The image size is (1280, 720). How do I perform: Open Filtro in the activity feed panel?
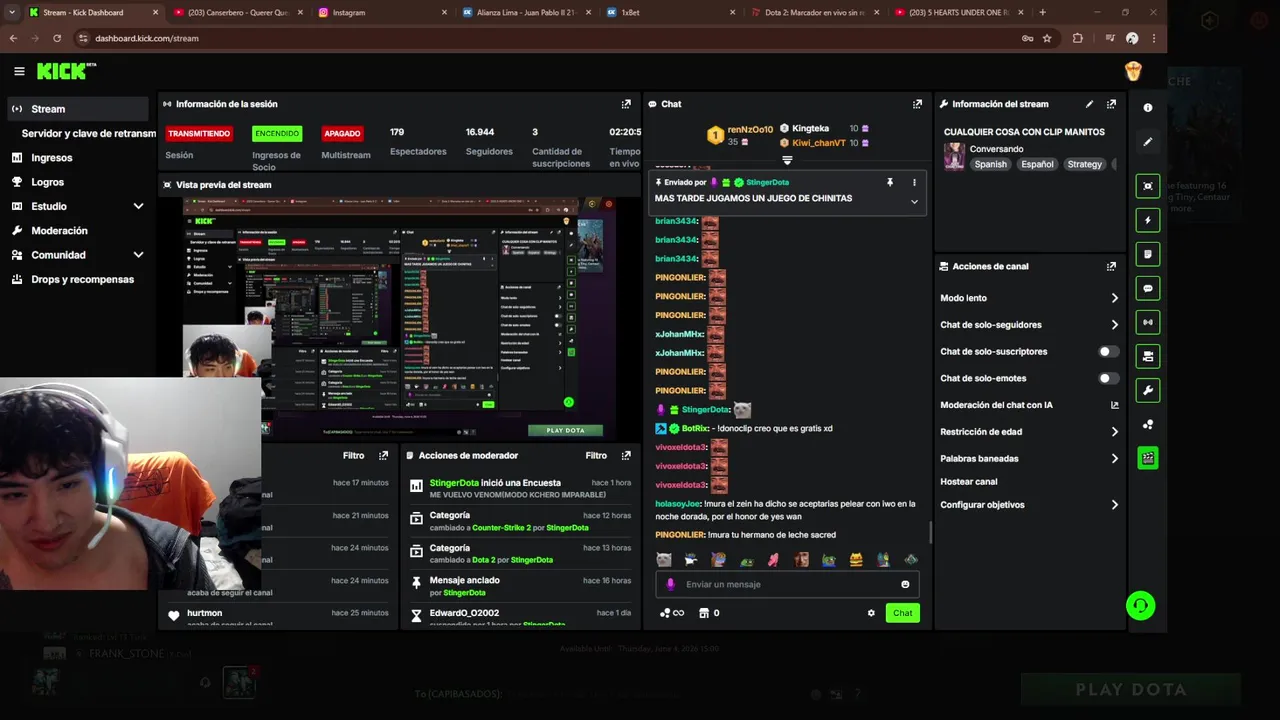click(354, 455)
